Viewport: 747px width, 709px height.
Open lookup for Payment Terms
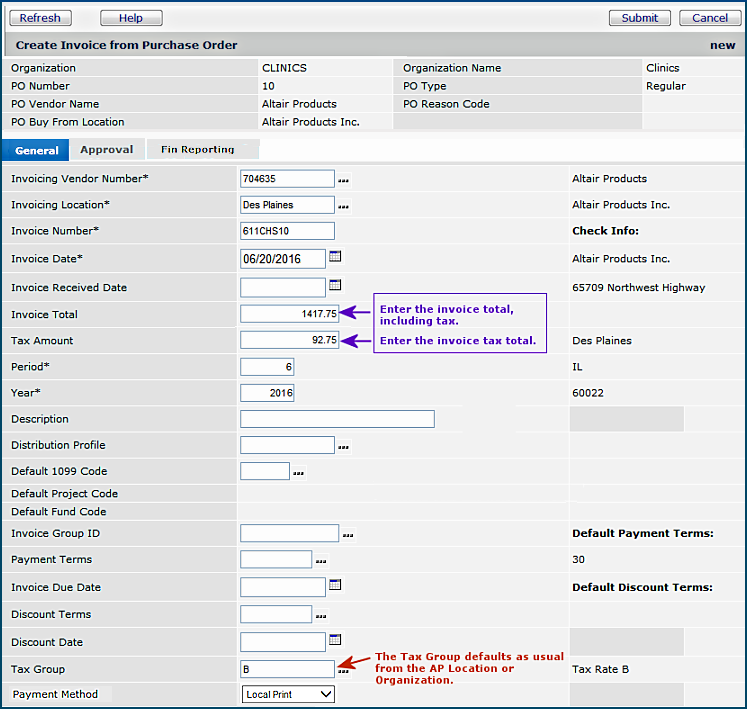(321, 561)
